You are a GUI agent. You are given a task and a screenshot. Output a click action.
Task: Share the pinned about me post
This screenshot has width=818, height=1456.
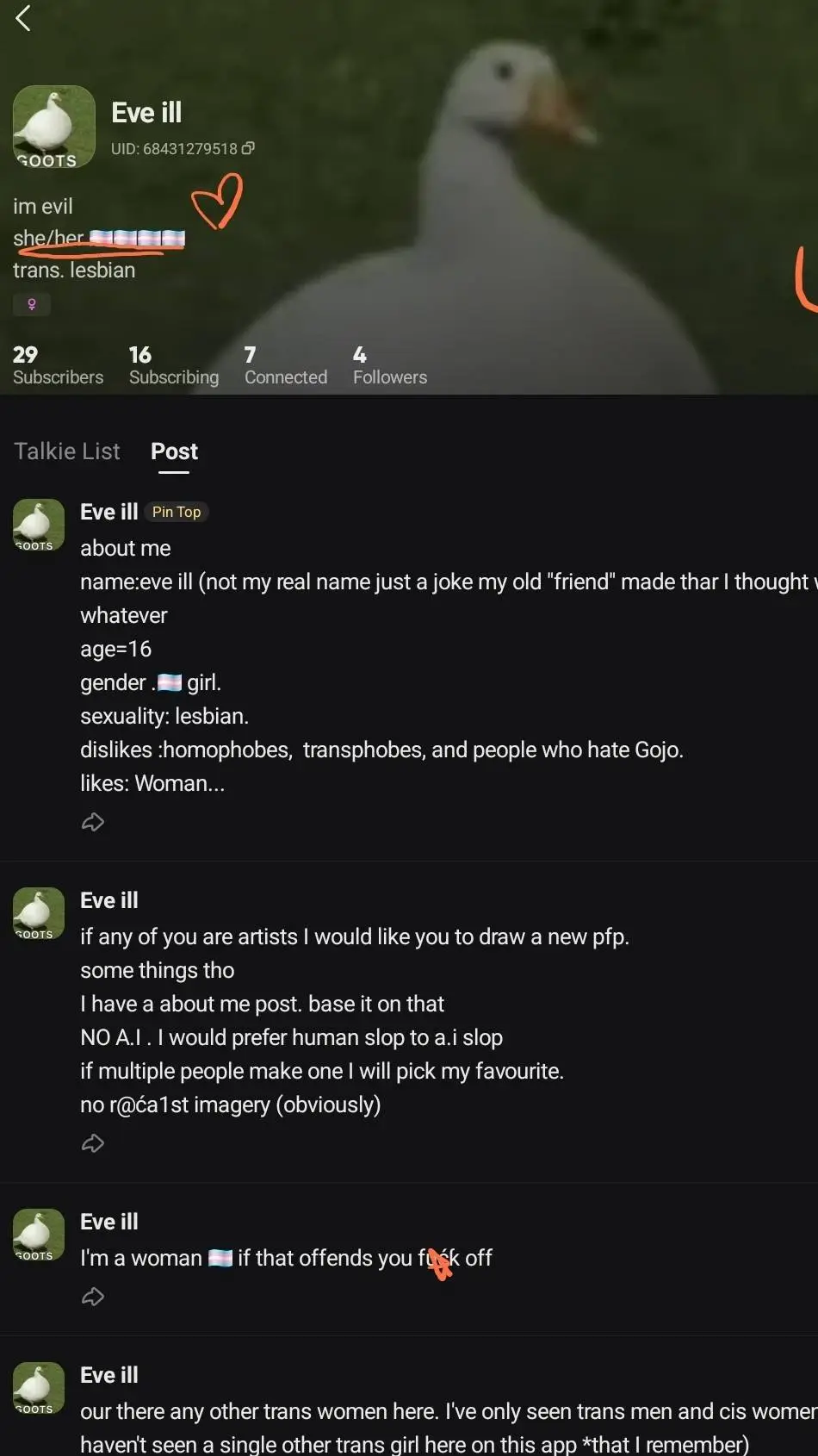(x=93, y=822)
